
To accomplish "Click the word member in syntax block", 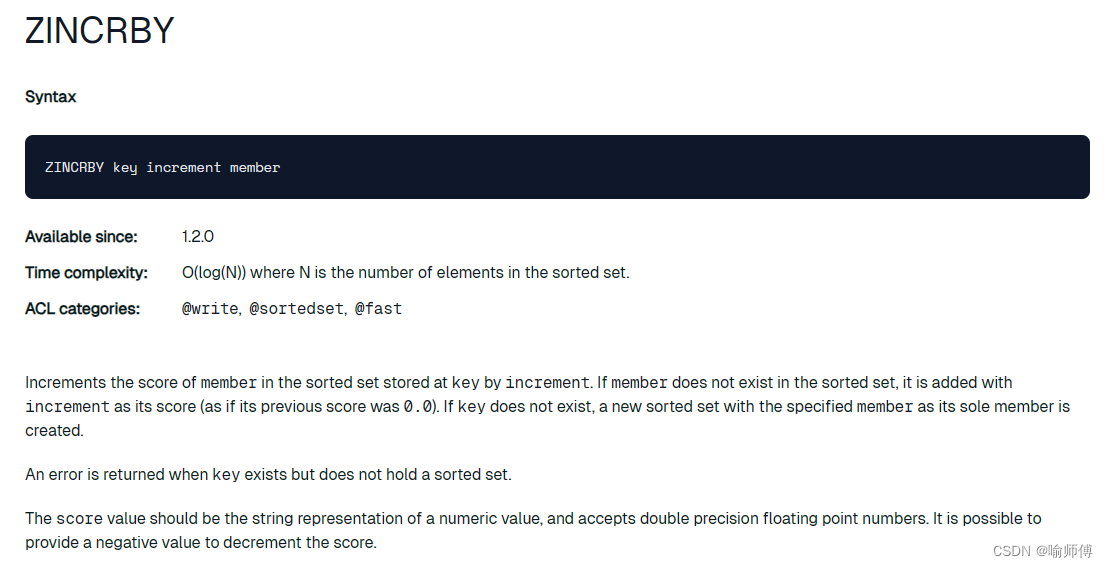I will tap(255, 168).
